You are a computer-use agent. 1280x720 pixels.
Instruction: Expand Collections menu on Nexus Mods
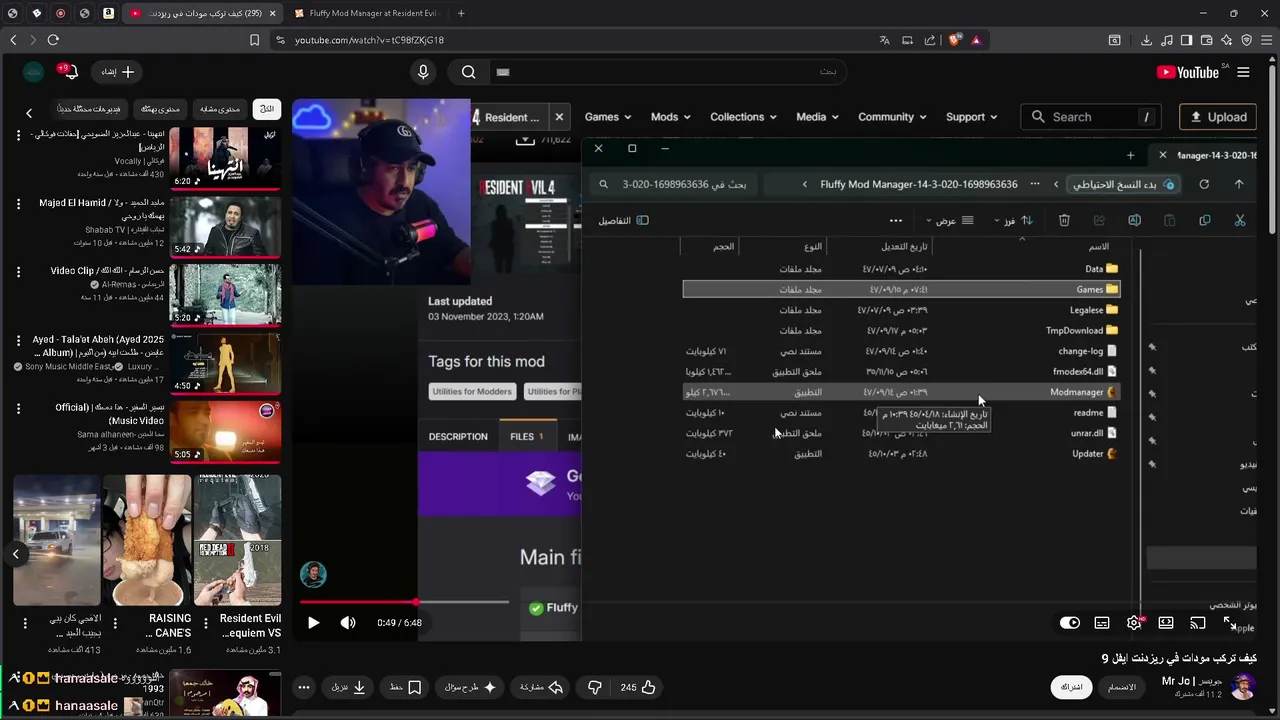(743, 117)
